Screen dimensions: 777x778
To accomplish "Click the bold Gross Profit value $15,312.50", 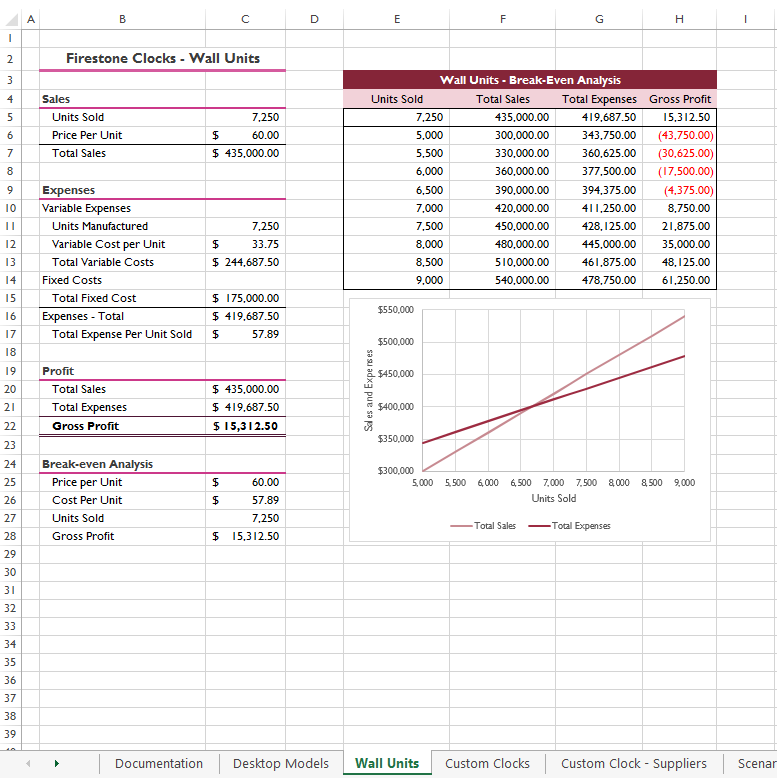I will click(246, 426).
